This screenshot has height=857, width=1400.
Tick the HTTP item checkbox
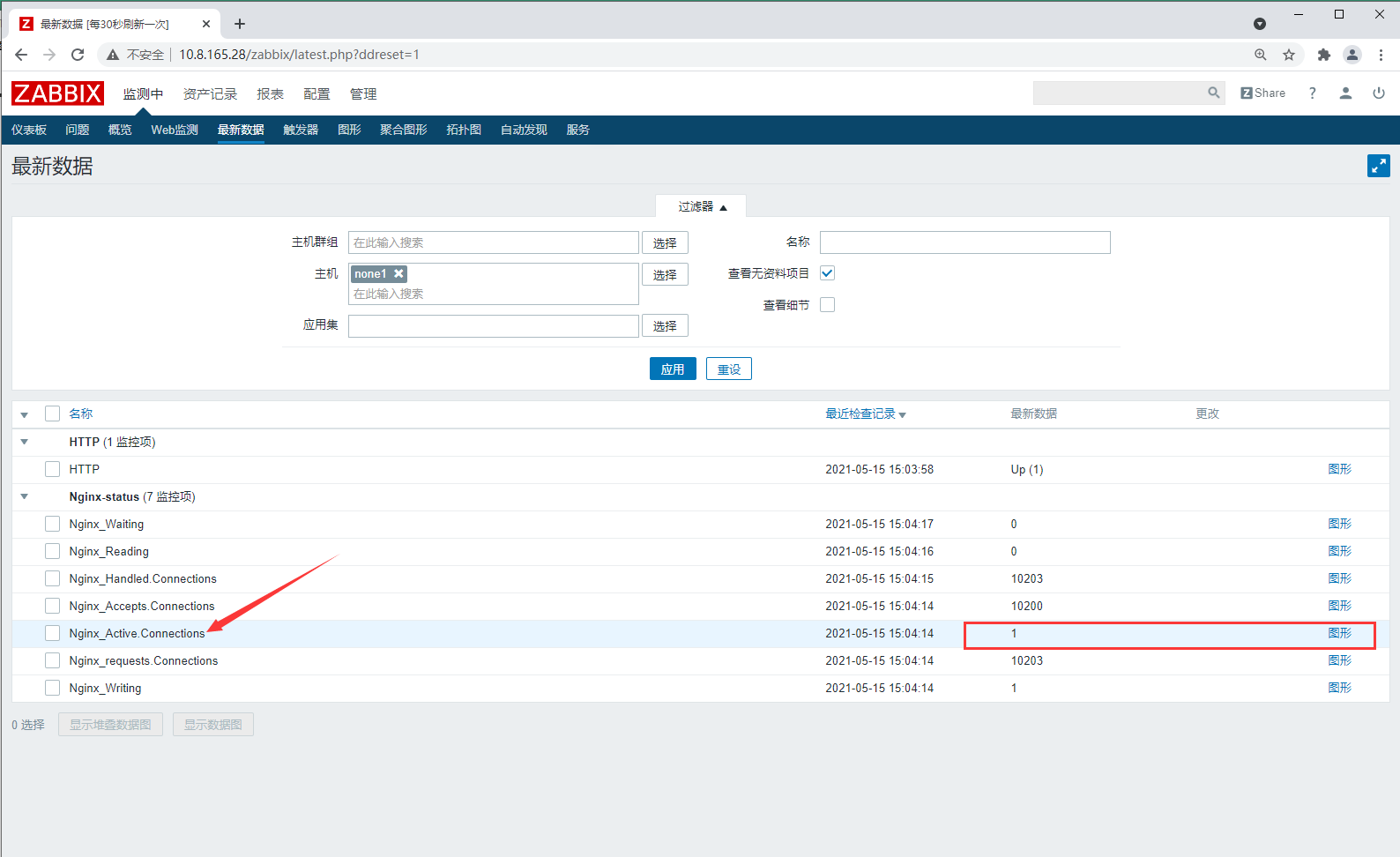point(52,469)
